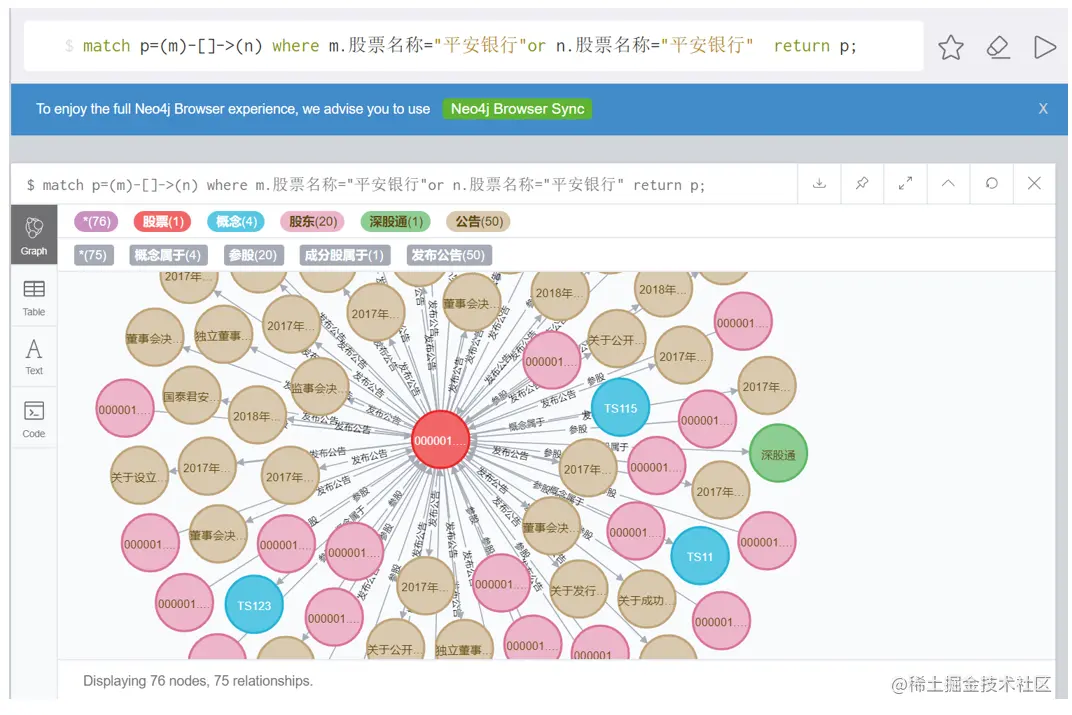Select the red central 000001 stock node
The height and width of the screenshot is (715, 1072).
pos(440,440)
